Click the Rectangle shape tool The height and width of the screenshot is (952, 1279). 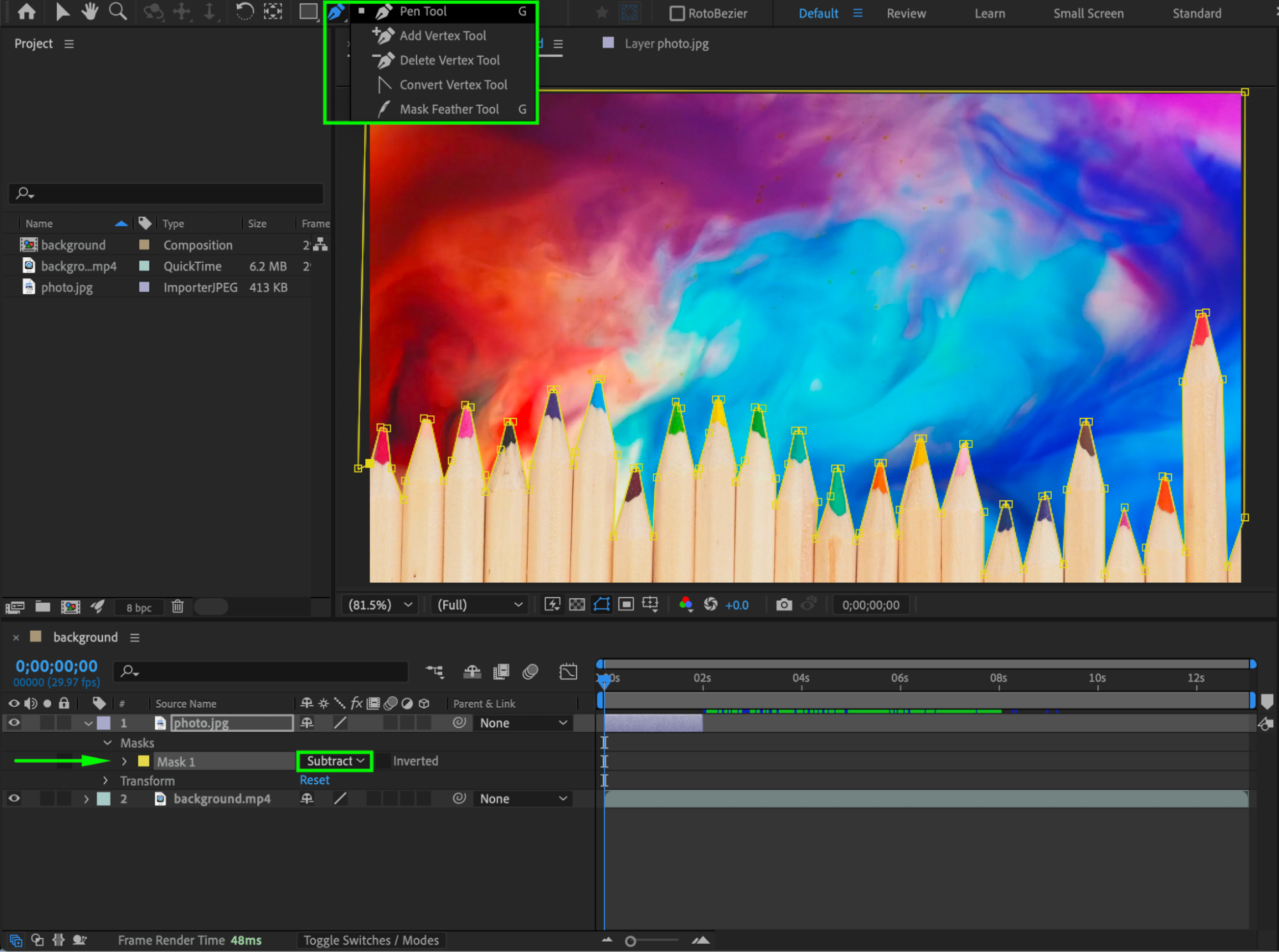(x=308, y=12)
